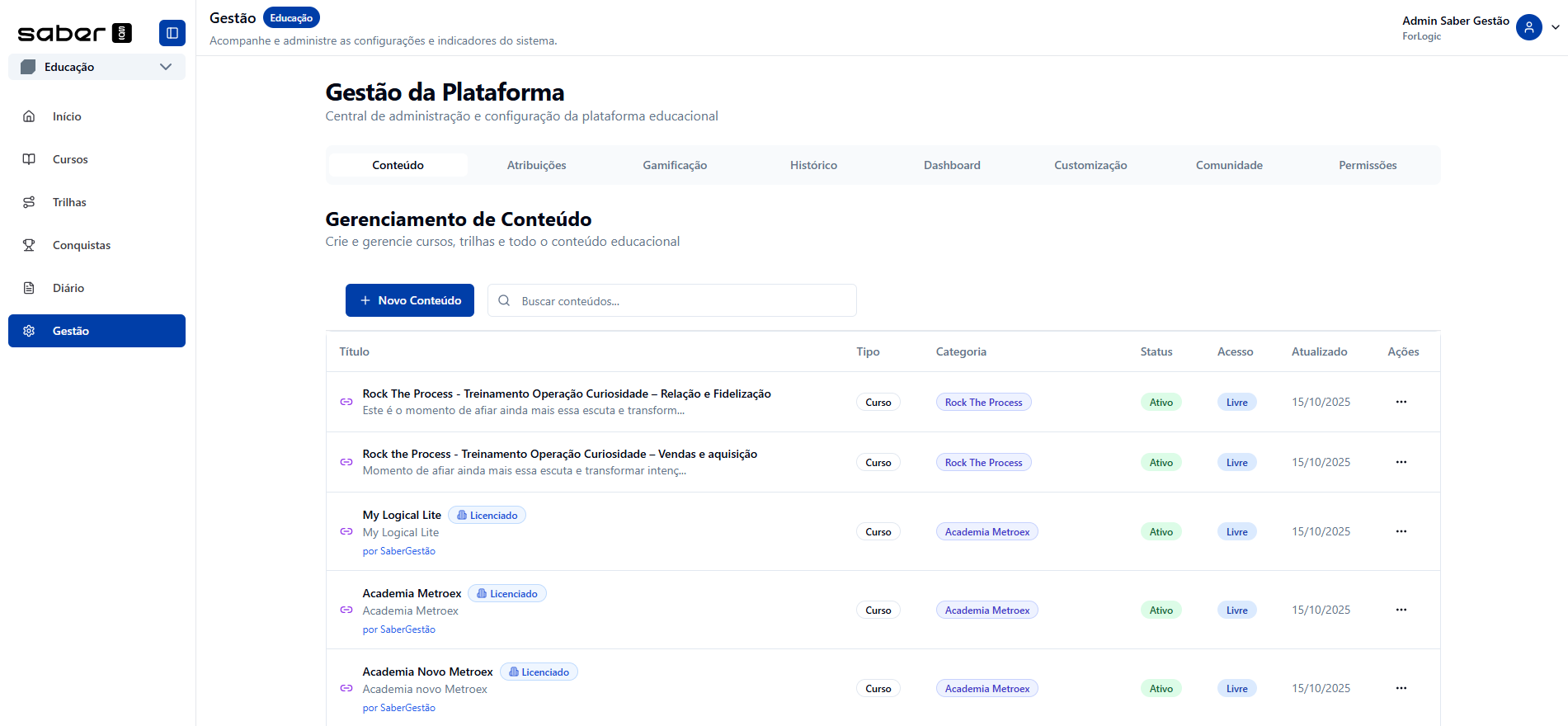Select the Conquistas trophy icon

pyautogui.click(x=29, y=245)
